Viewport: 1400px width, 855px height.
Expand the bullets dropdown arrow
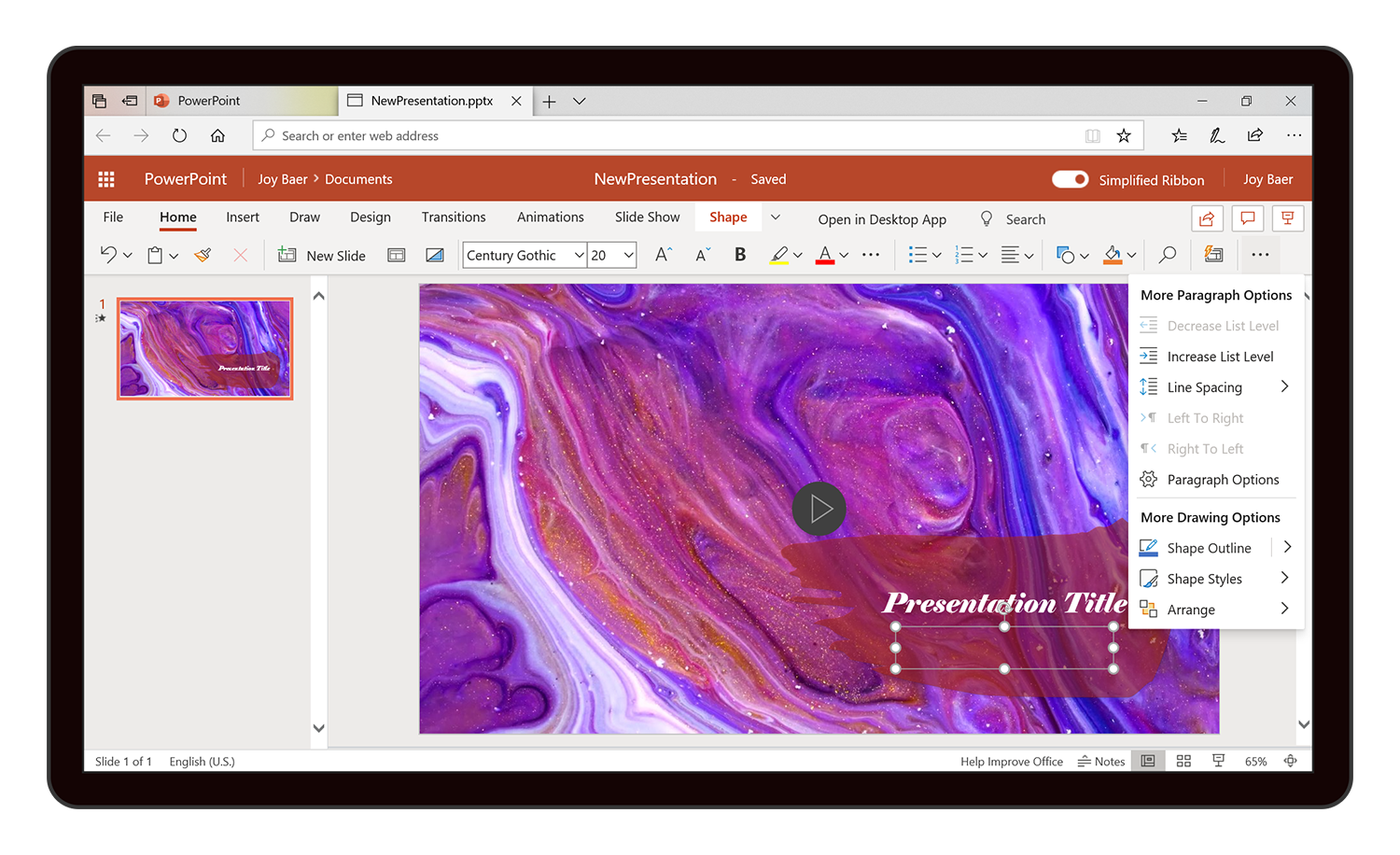(x=936, y=255)
